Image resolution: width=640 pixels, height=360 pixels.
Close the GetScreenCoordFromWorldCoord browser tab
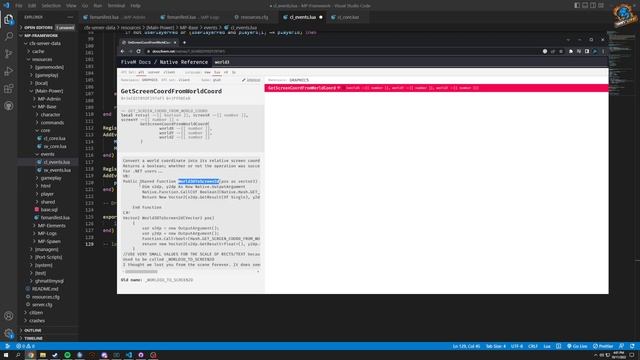(x=175, y=42)
